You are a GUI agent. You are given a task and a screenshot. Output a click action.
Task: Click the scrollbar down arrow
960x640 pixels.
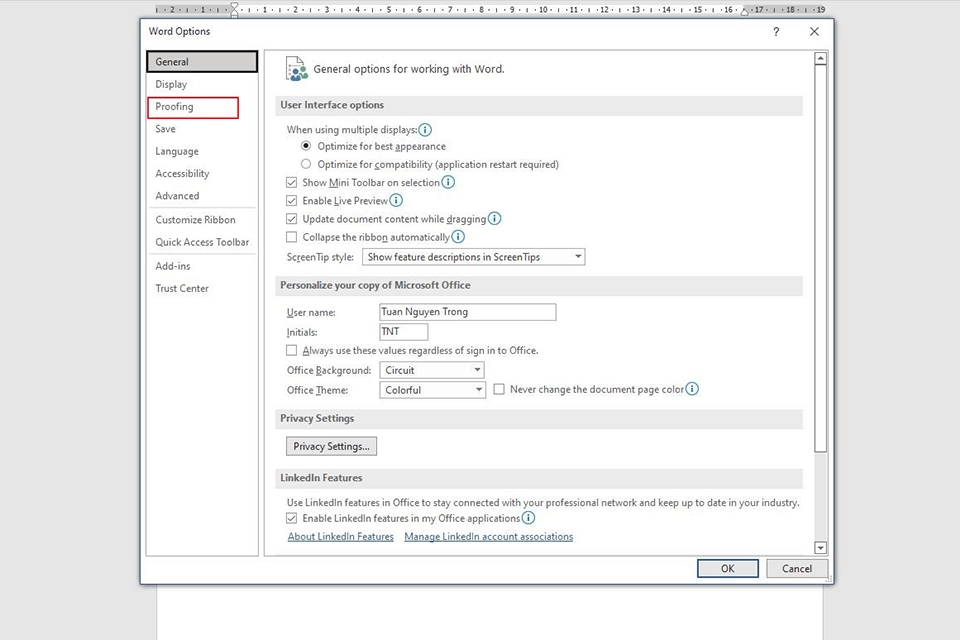coord(820,548)
